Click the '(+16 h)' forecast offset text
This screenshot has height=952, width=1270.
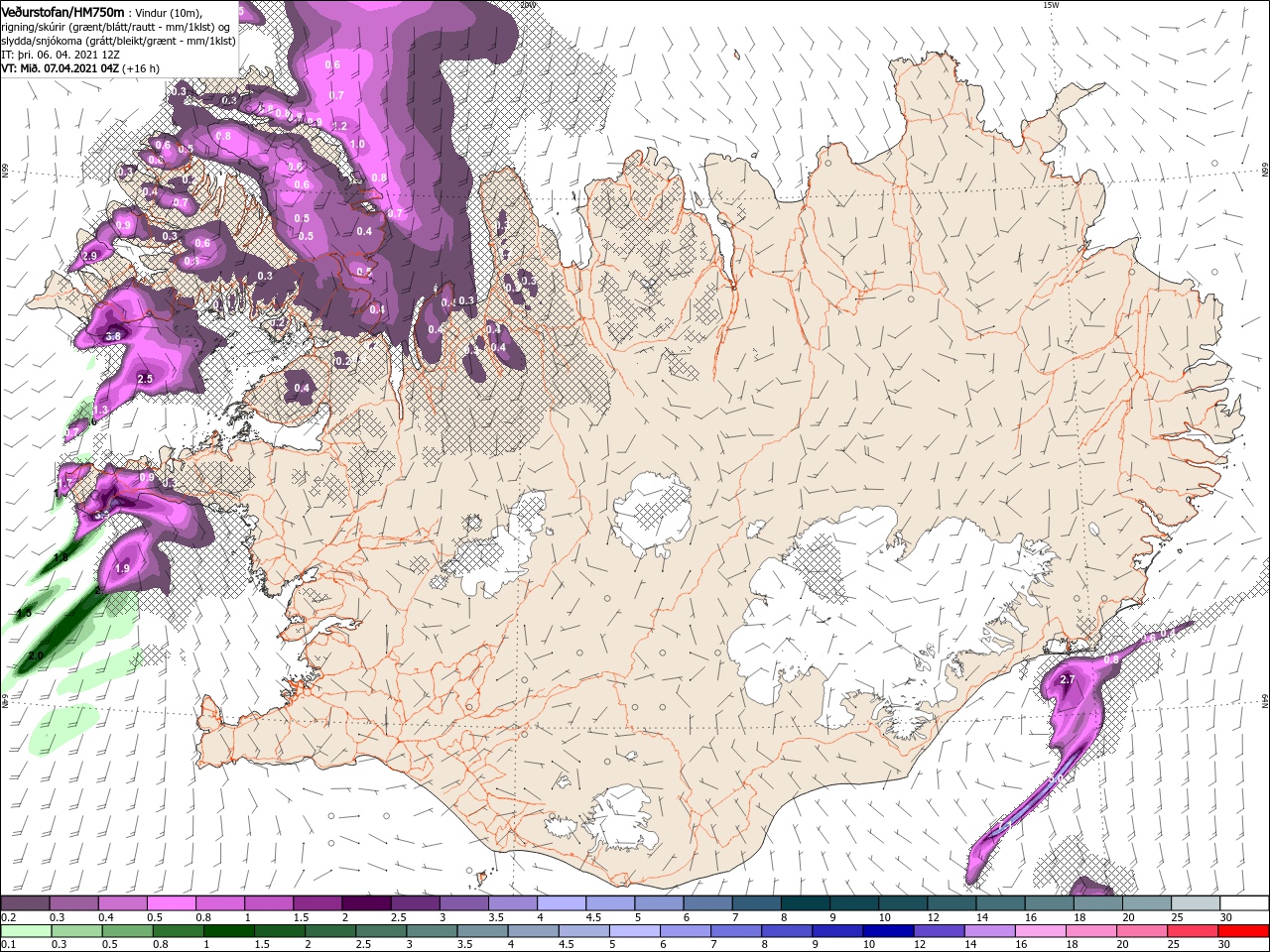tap(142, 68)
